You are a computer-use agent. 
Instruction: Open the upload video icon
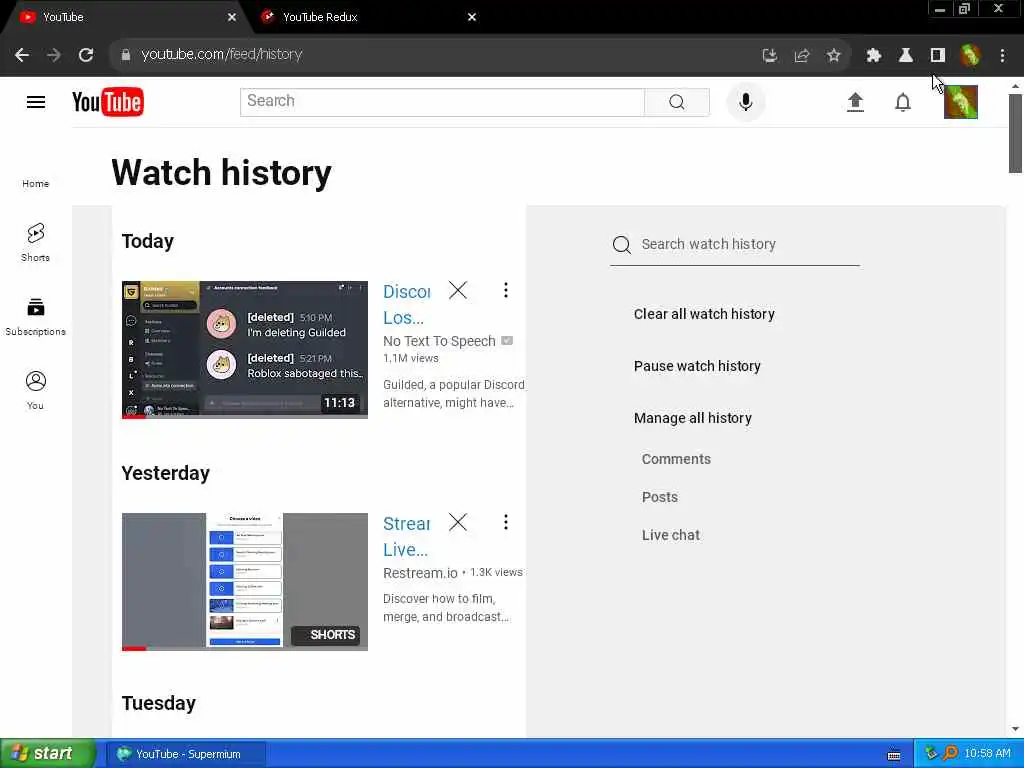pyautogui.click(x=856, y=103)
